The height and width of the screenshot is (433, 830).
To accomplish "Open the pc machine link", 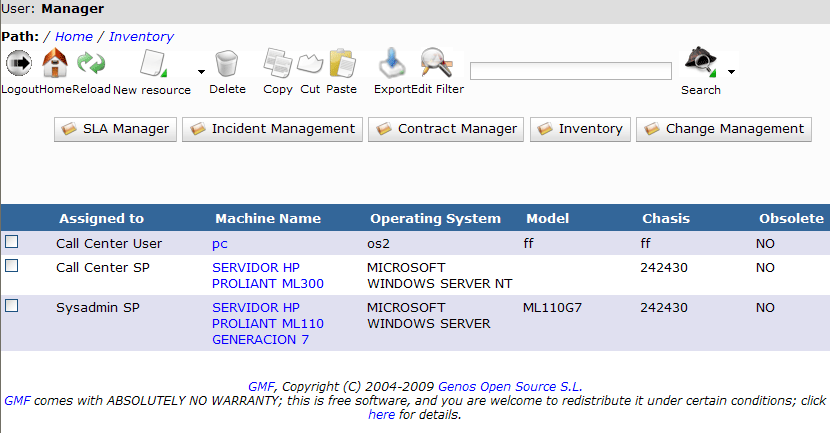I will [x=220, y=244].
